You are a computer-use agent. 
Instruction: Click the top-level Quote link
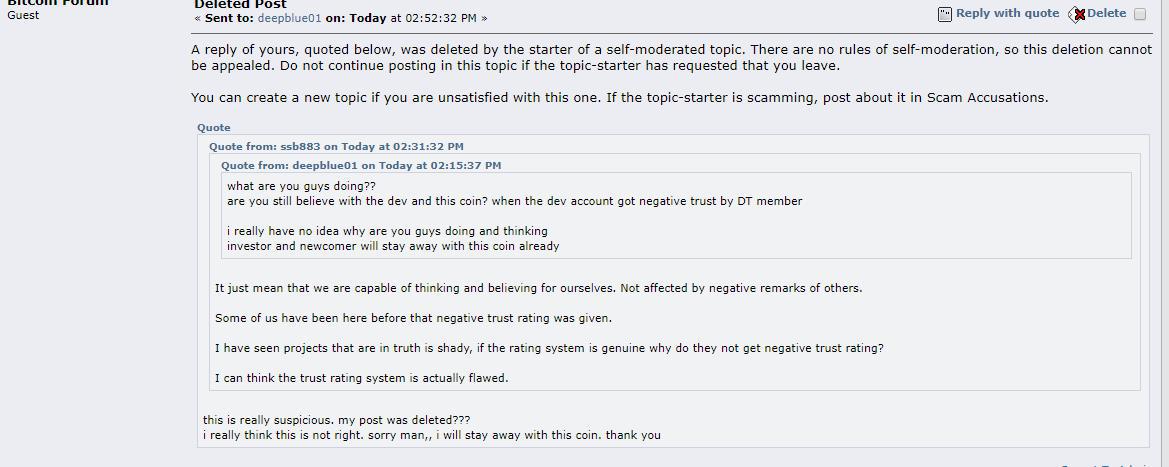[214, 128]
